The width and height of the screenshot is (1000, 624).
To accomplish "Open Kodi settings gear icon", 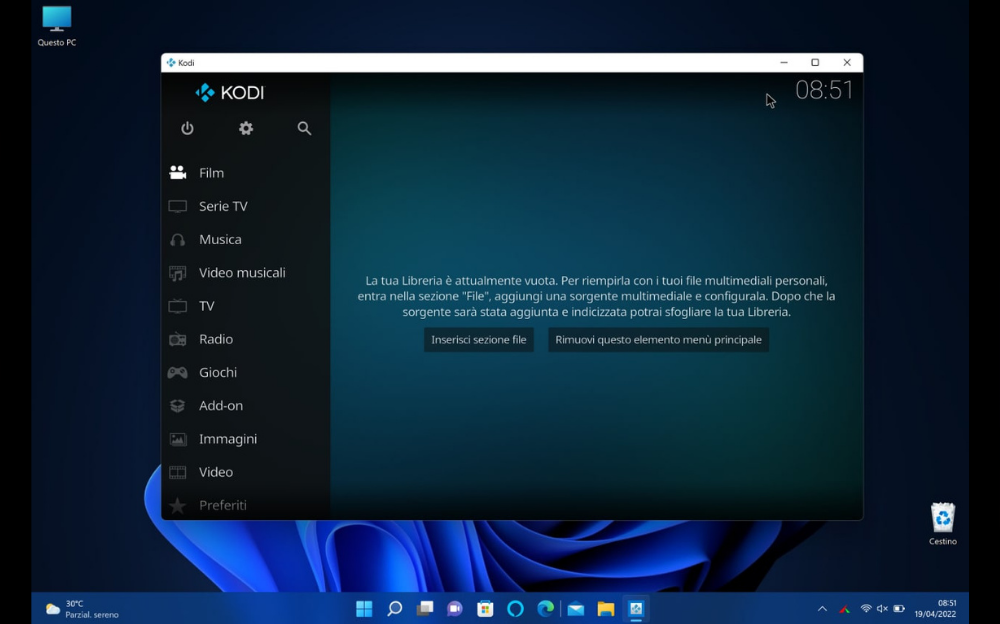I will click(x=246, y=128).
